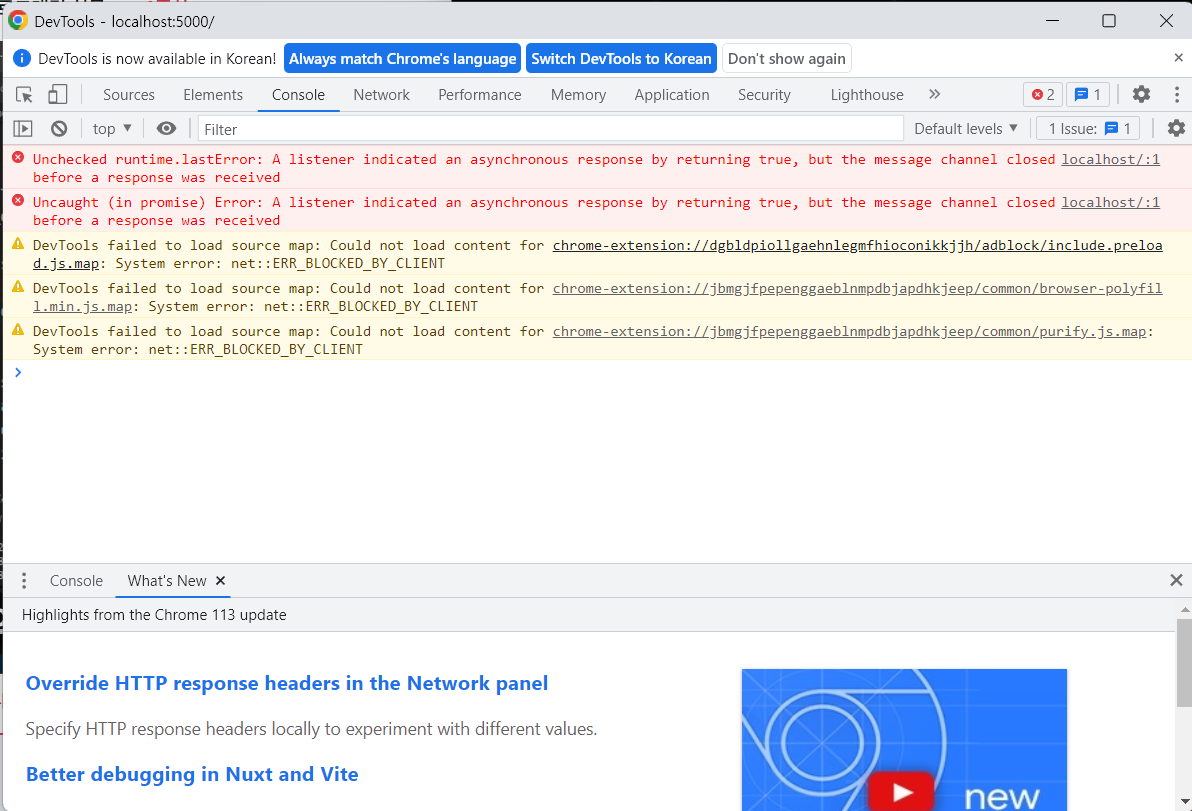Open the Performance tab

[480, 95]
